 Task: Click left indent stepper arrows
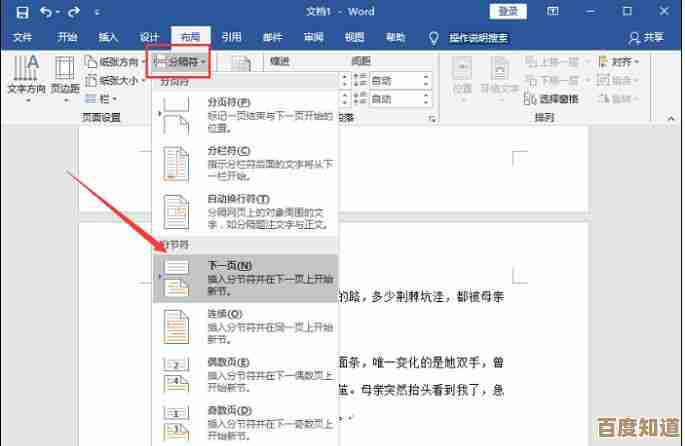345,81
